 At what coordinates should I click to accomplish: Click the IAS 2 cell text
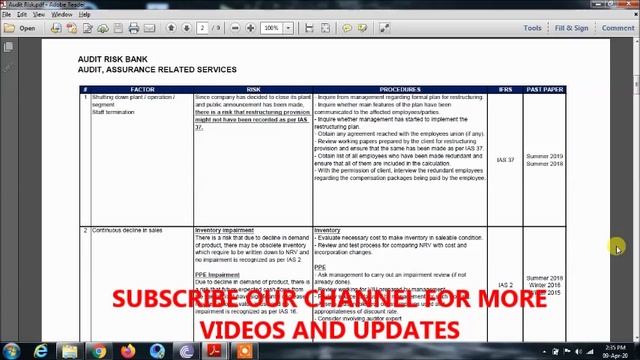tap(505, 285)
